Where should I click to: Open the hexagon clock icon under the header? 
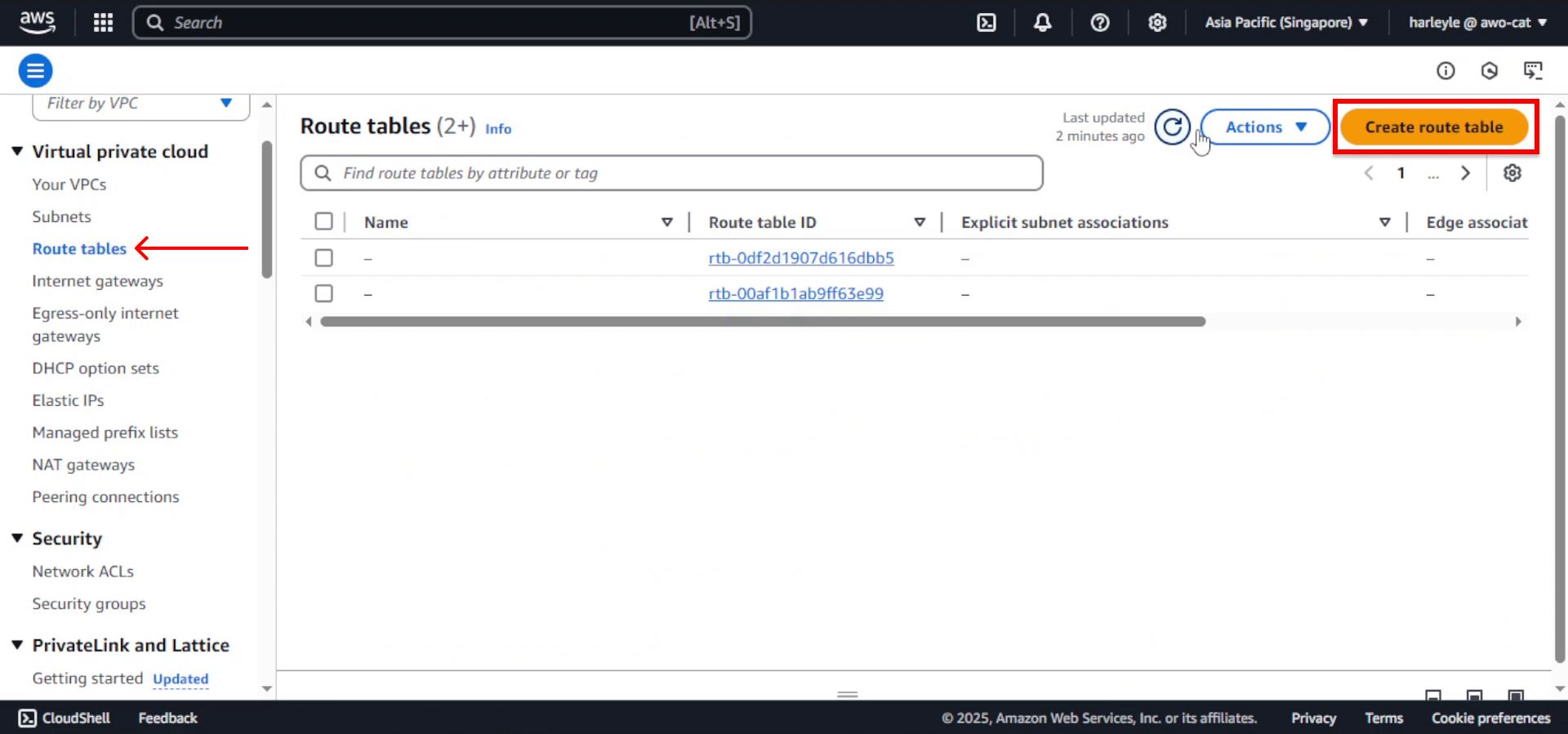coord(1490,71)
